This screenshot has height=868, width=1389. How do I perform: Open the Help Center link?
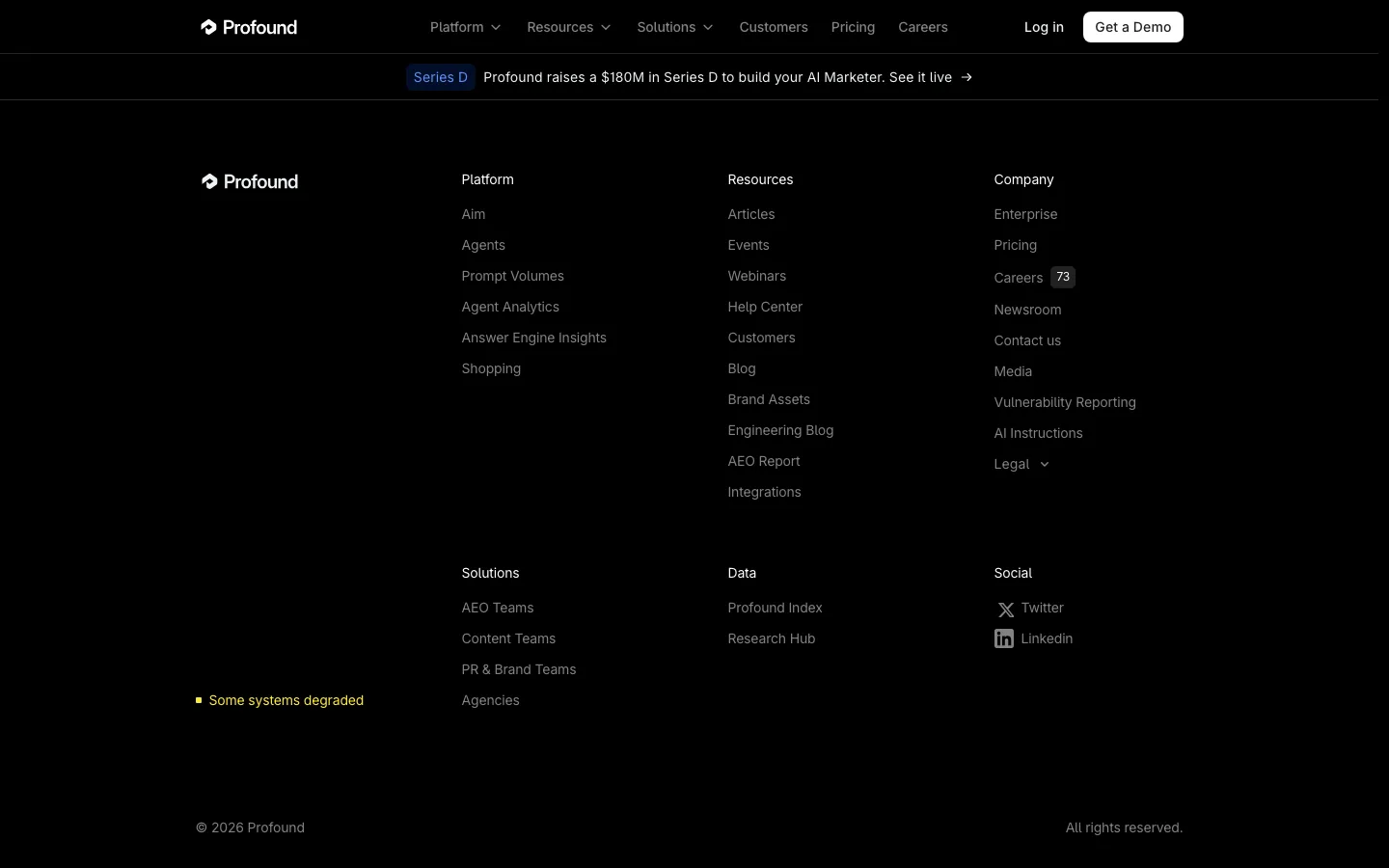[765, 307]
